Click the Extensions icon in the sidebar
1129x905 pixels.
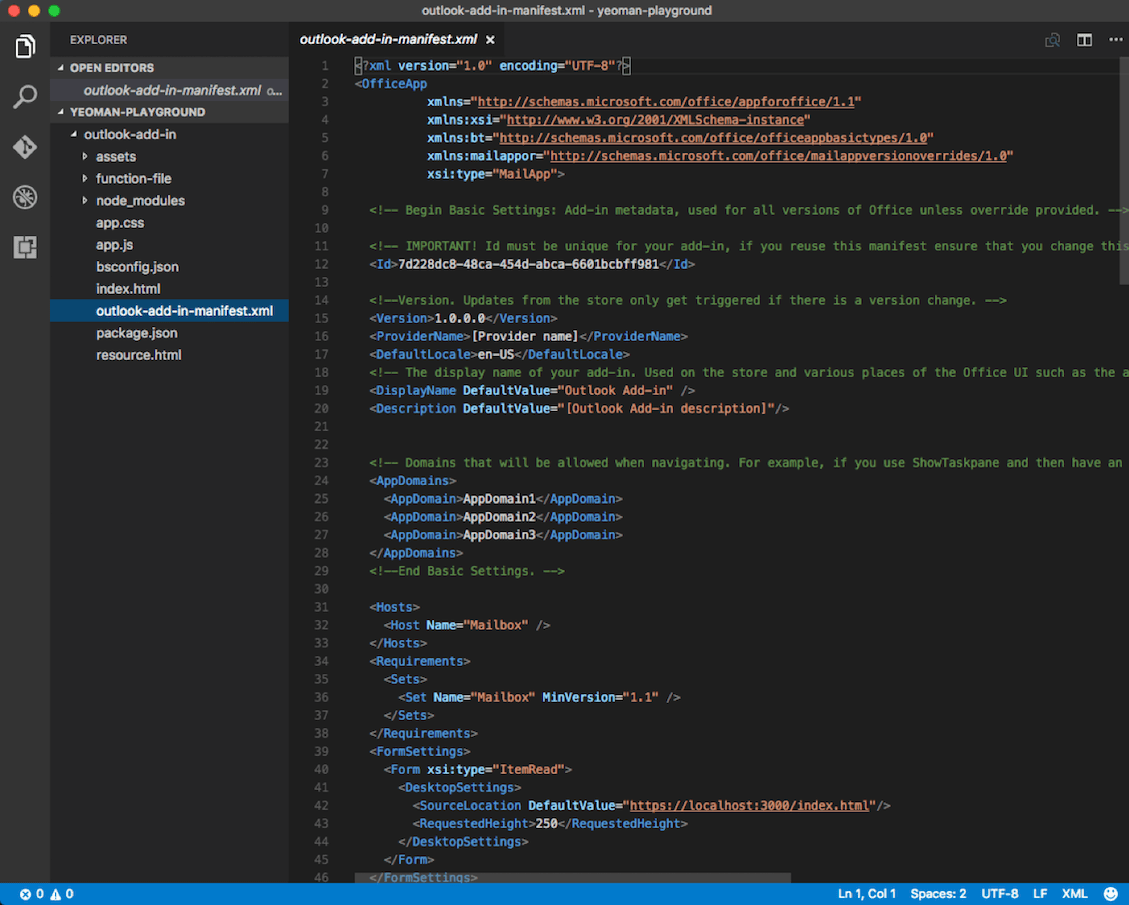24,247
